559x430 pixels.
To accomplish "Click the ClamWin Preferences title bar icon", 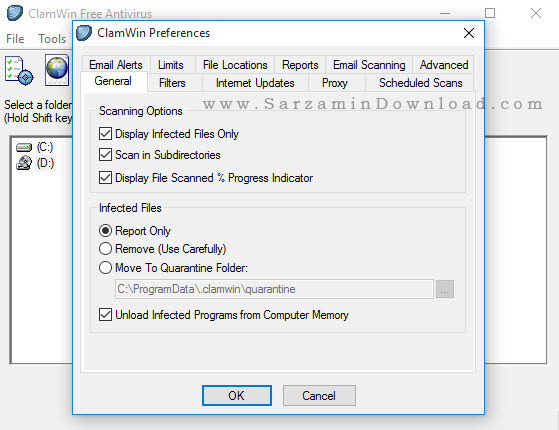I will click(84, 33).
